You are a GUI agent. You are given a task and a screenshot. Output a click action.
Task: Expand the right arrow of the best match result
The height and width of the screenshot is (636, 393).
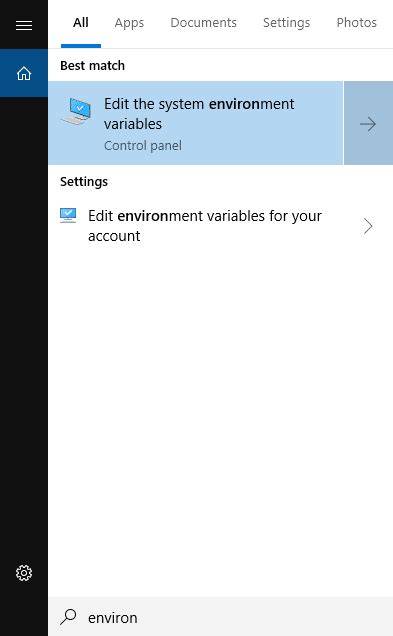point(368,123)
